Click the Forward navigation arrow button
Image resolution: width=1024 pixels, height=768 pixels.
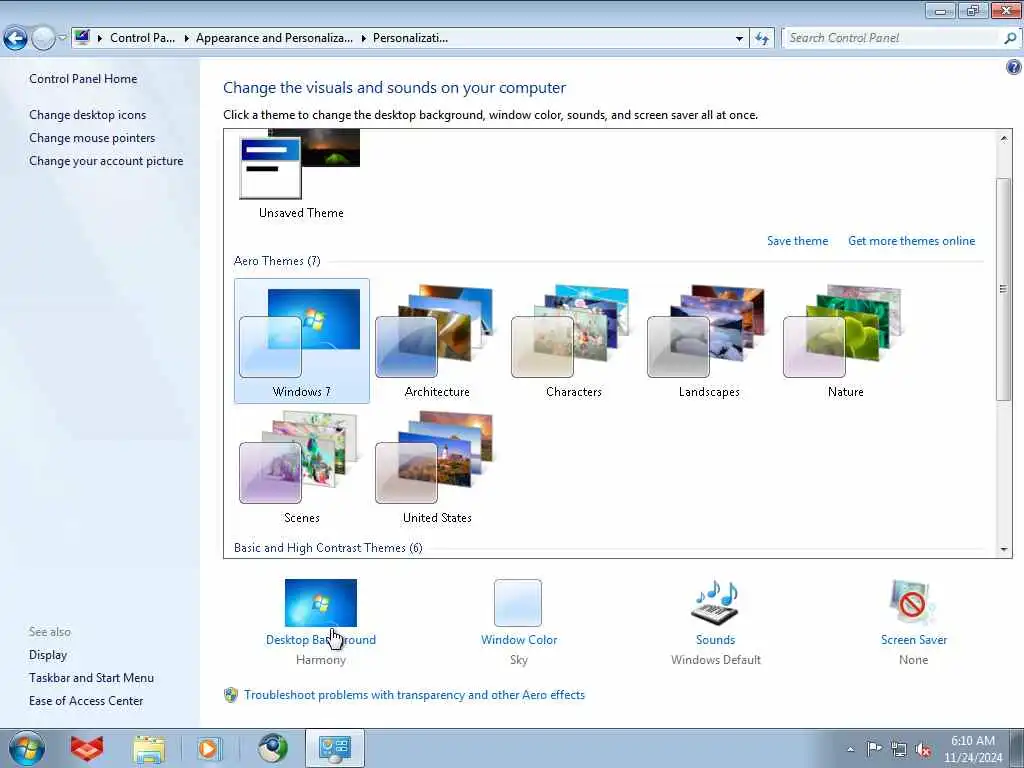tap(43, 39)
